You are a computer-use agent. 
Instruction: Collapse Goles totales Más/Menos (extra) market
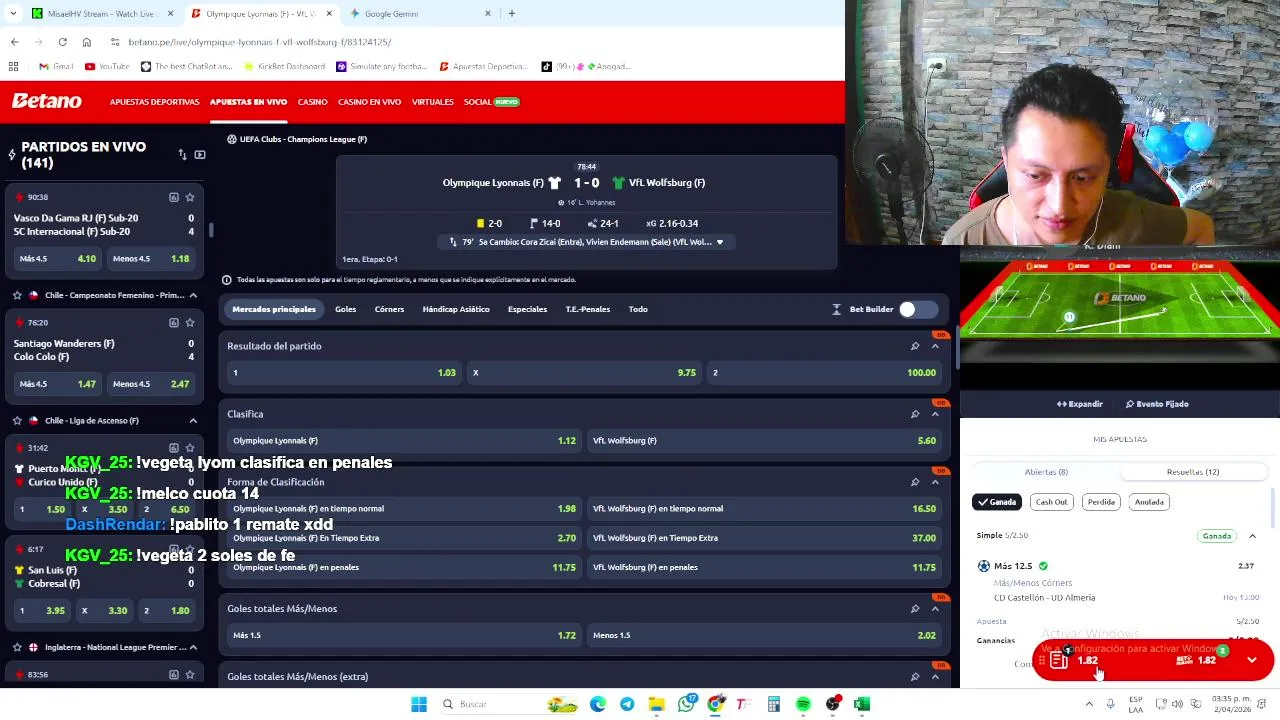pyautogui.click(x=935, y=677)
